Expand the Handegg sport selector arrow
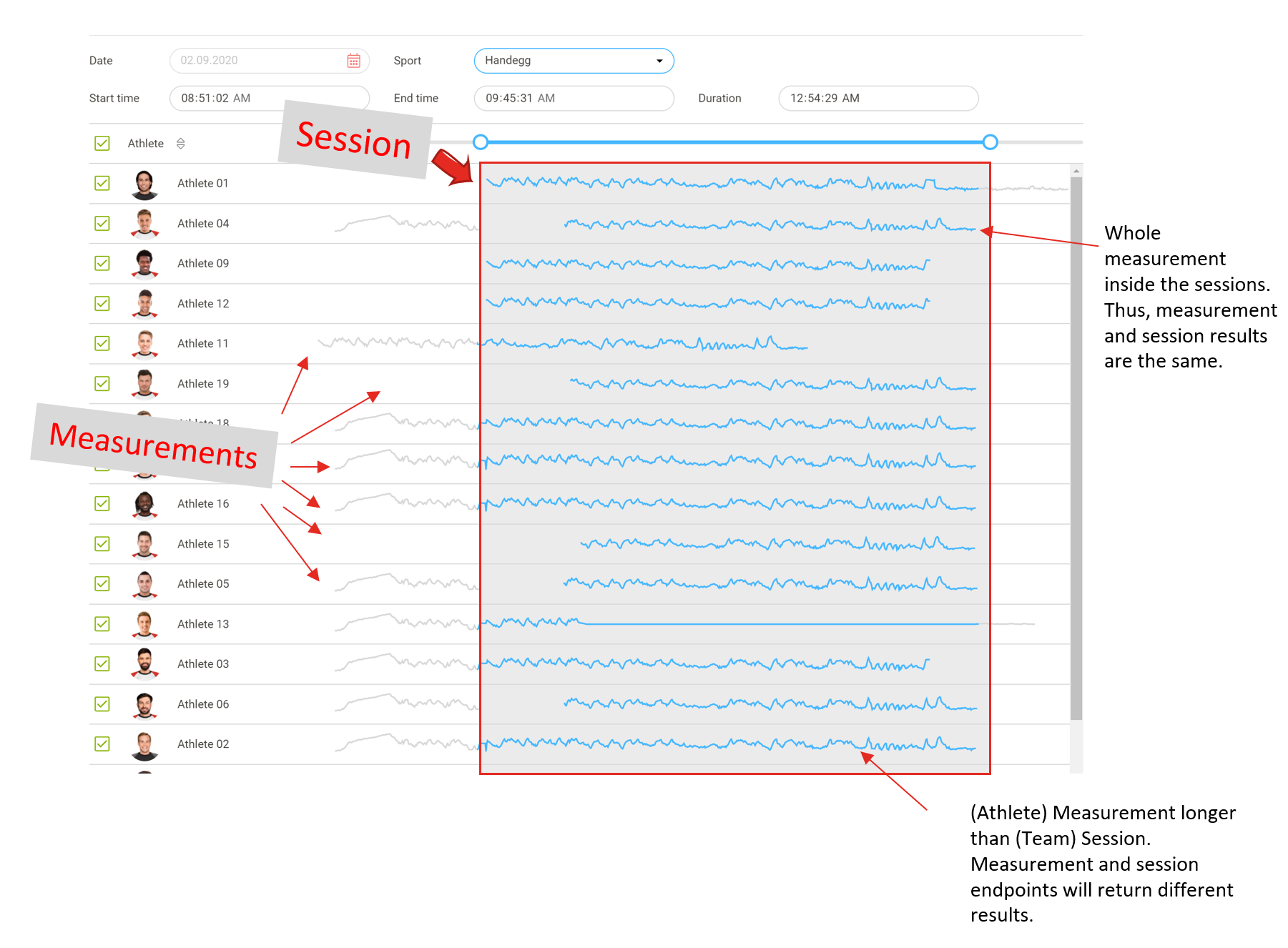Screen dimensions: 1288x948 (659, 61)
